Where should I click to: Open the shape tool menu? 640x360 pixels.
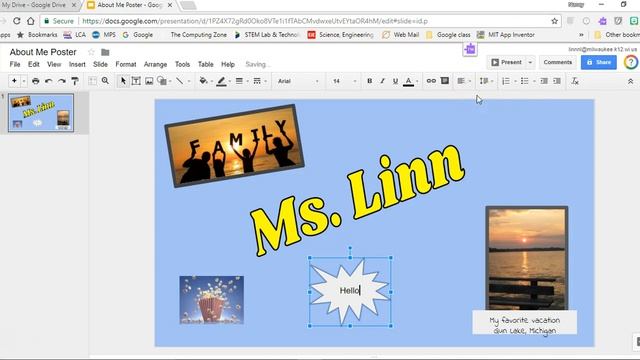coord(162,81)
